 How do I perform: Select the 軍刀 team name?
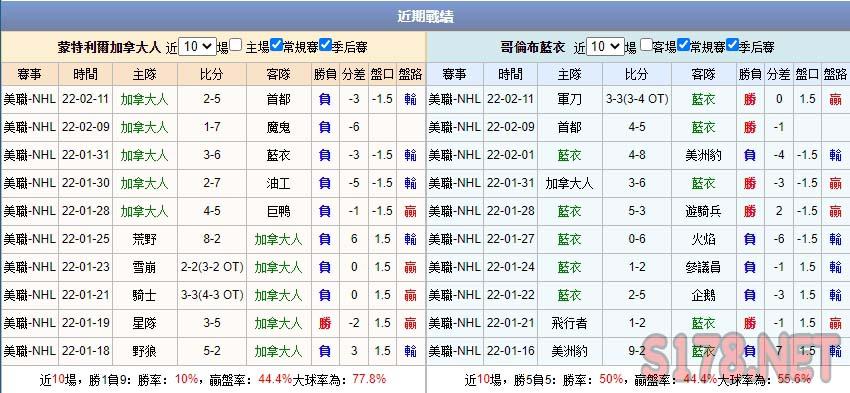pos(569,99)
